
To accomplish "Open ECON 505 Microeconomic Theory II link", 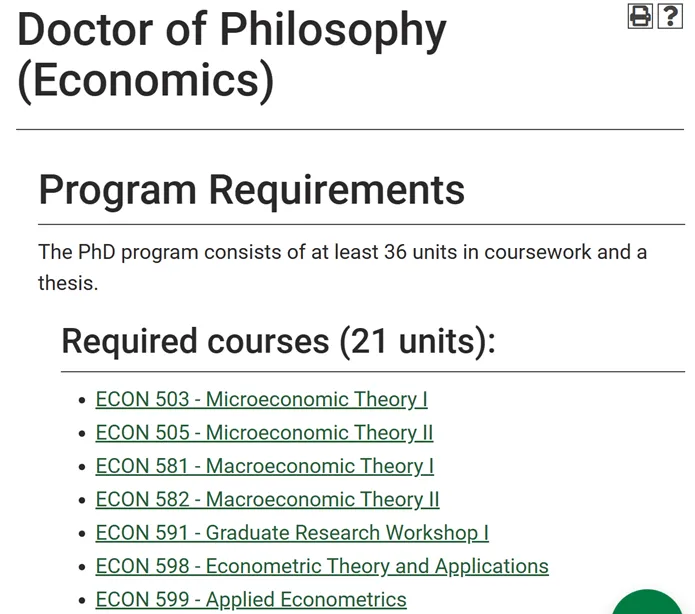I will [x=264, y=433].
